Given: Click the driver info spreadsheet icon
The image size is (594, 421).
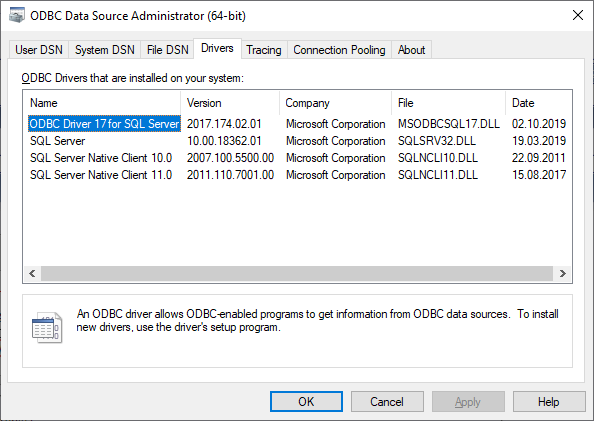Looking at the screenshot, I should tap(47, 328).
